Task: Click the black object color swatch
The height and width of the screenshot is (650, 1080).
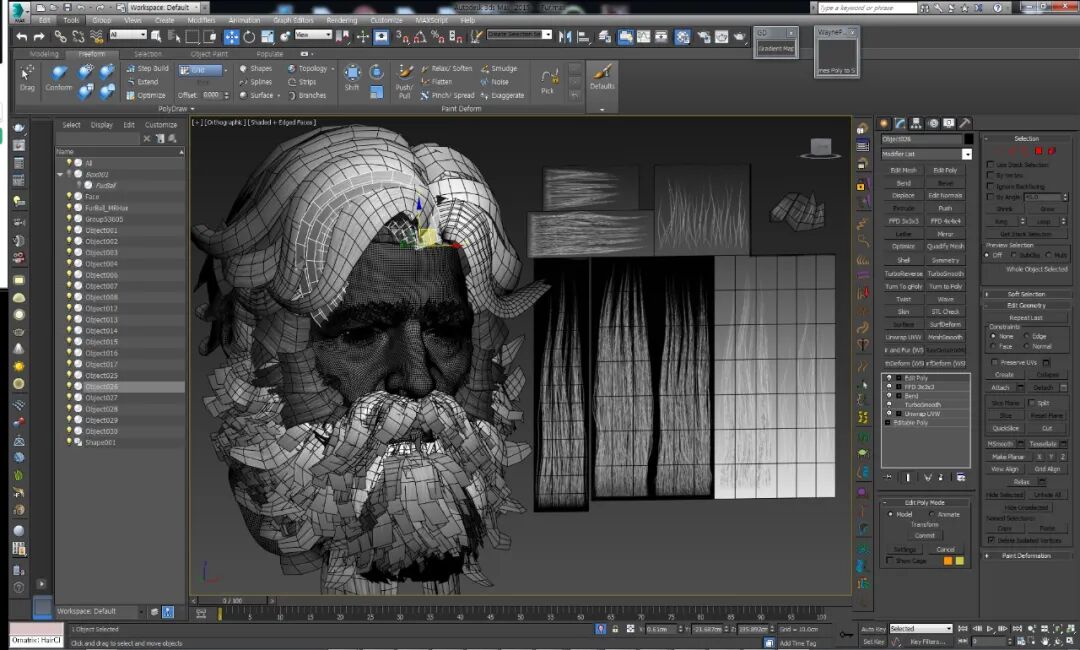Action: pos(968,139)
